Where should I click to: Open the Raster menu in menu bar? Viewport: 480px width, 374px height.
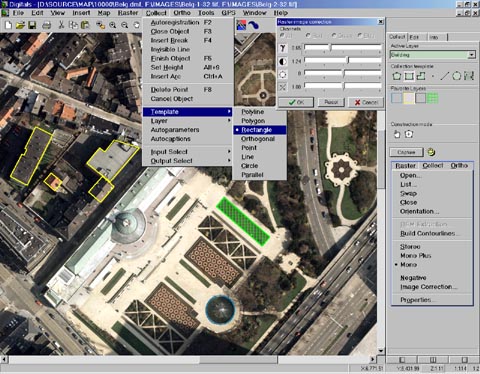[x=128, y=13]
